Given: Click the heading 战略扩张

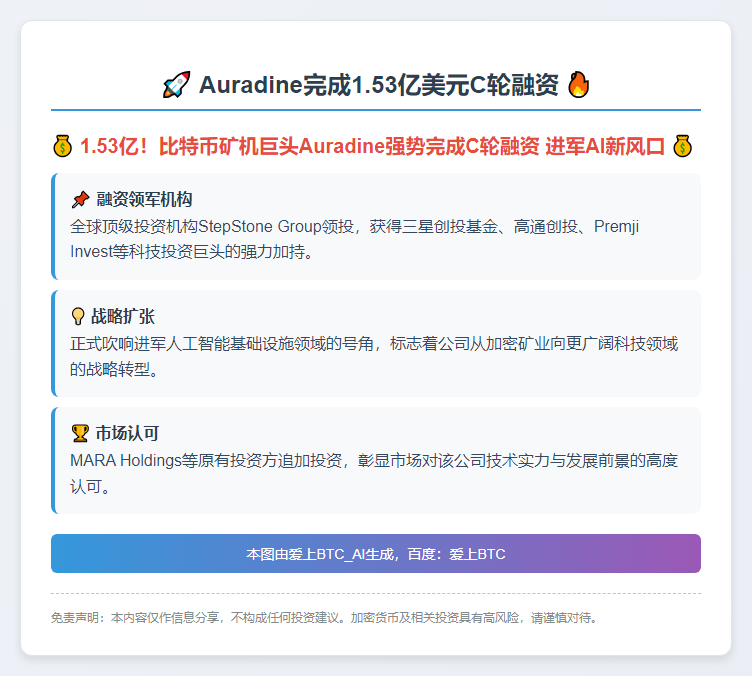Looking at the screenshot, I should point(123,316).
